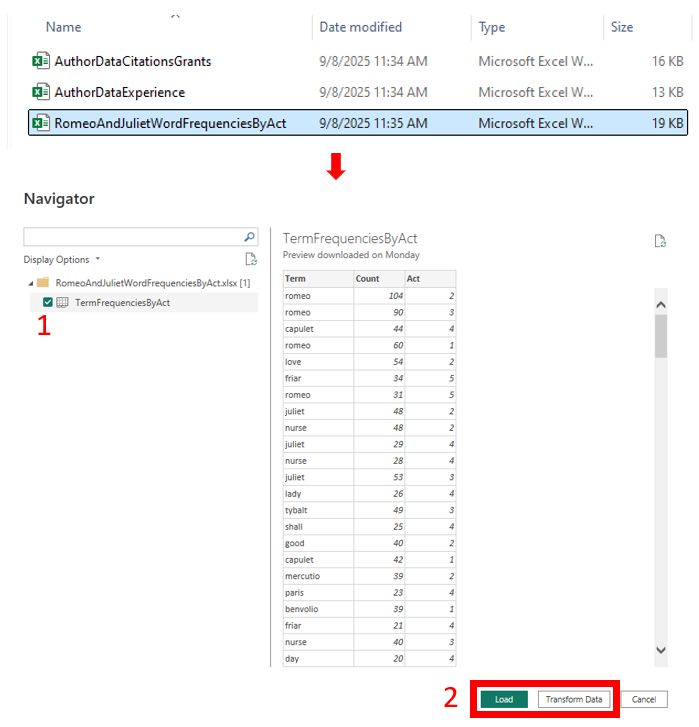Click the folder icon of RomeoAndJulietWordFrequenciesByAct.xlsx

point(43,282)
